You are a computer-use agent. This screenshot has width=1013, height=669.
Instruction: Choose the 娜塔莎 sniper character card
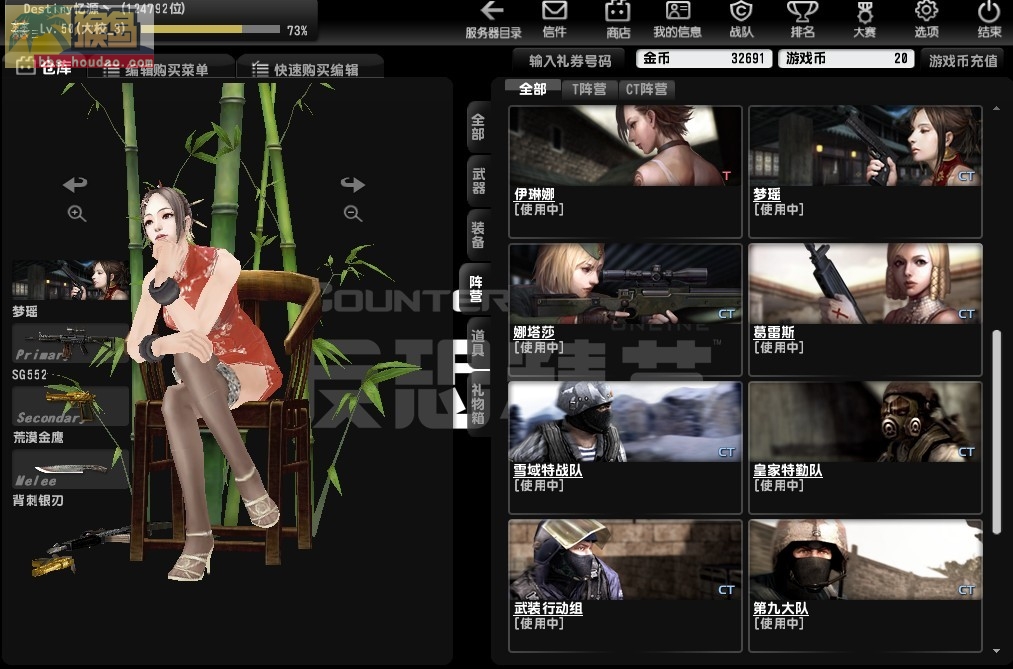click(625, 309)
